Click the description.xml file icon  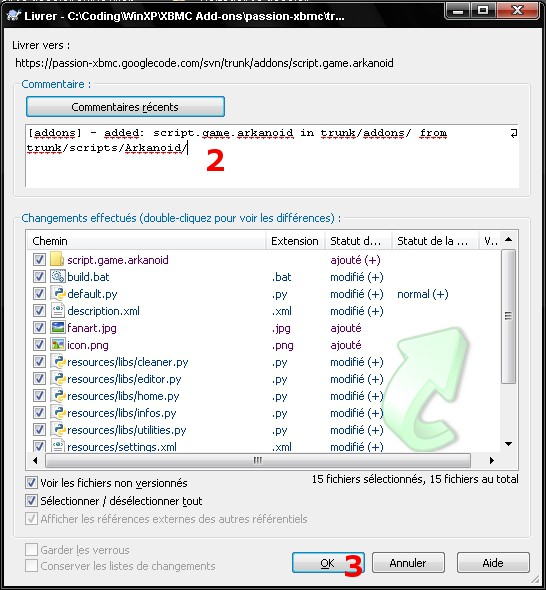click(58, 310)
